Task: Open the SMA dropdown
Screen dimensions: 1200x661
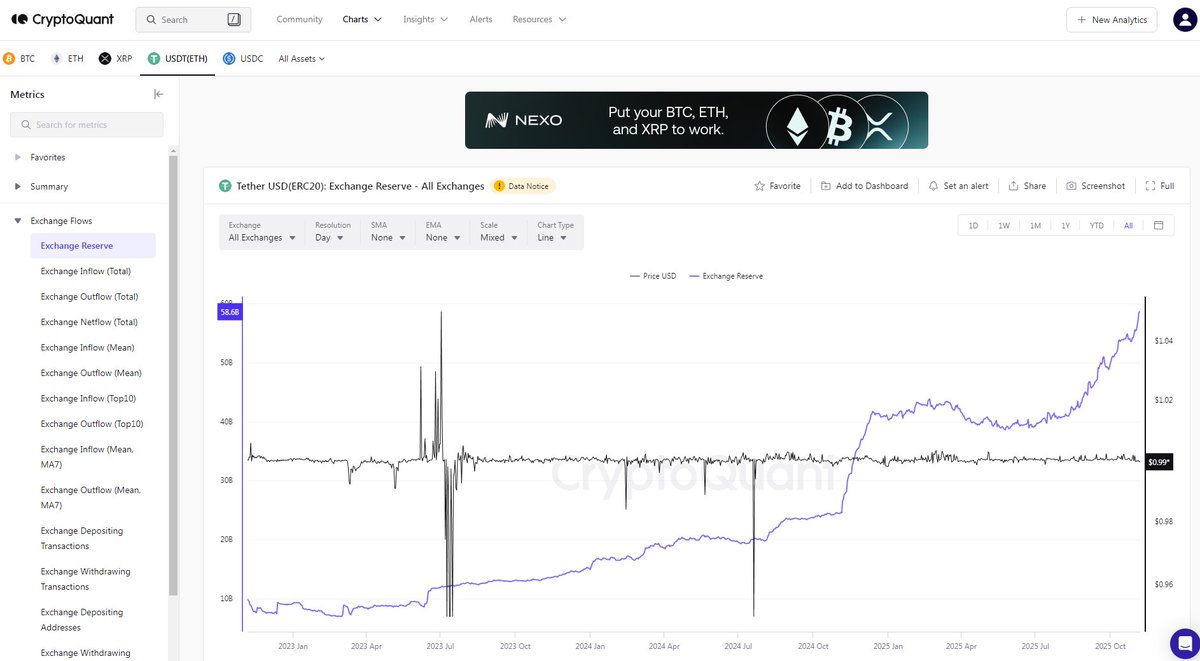Action: pos(386,232)
